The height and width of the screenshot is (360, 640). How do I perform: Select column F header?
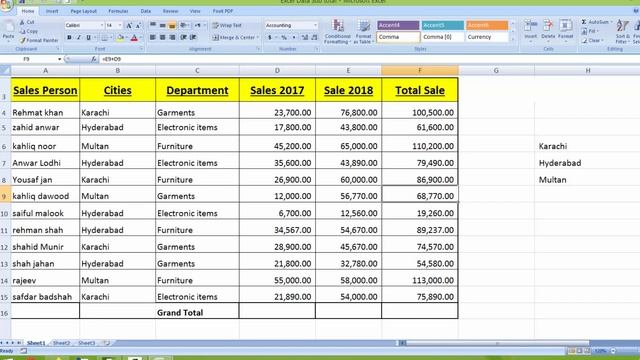pos(420,70)
